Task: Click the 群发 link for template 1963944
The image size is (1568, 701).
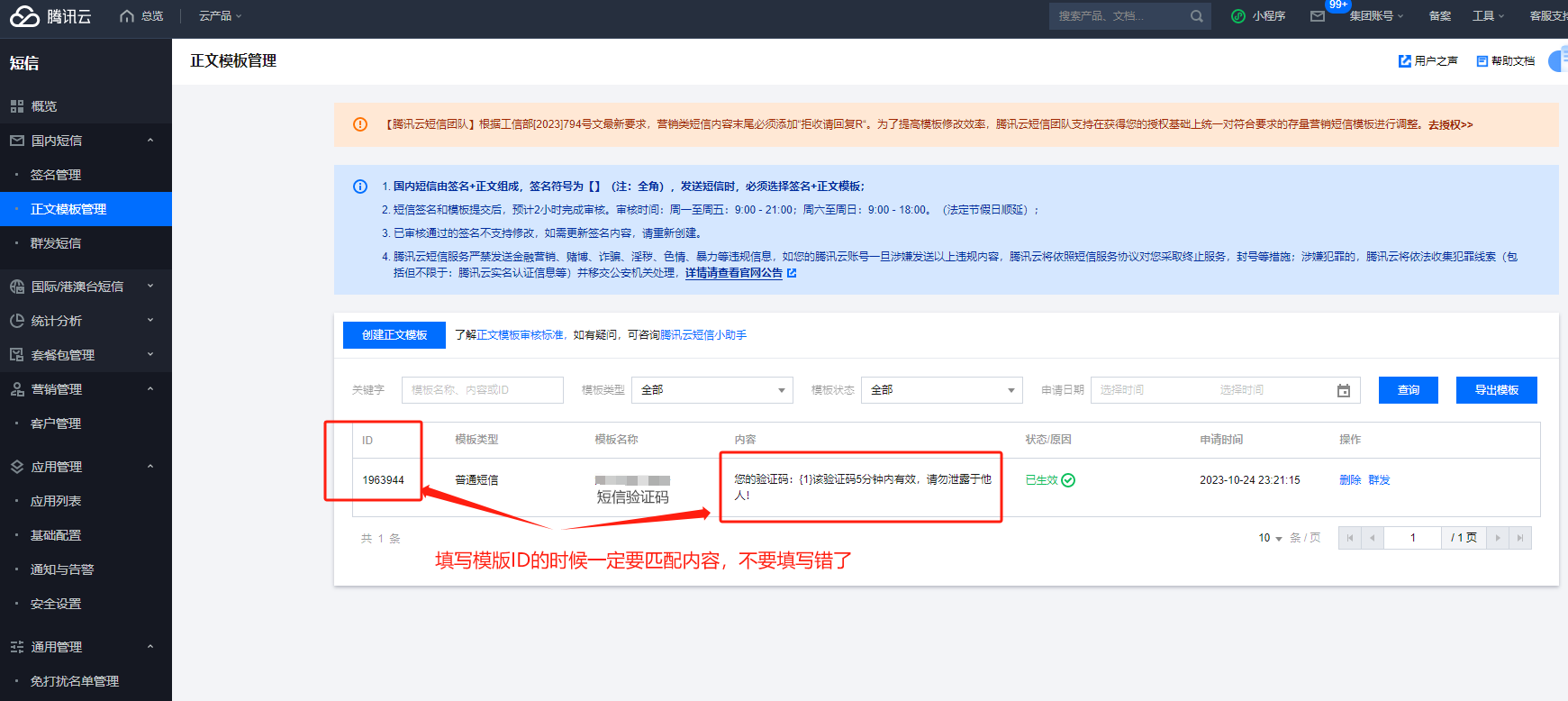Action: [x=1379, y=480]
